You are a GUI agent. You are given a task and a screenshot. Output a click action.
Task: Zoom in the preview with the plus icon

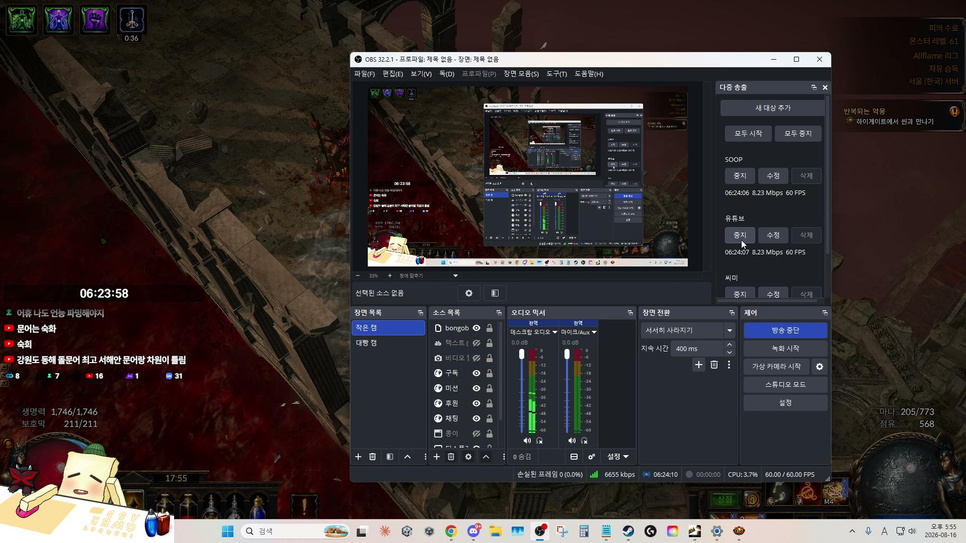(x=389, y=276)
